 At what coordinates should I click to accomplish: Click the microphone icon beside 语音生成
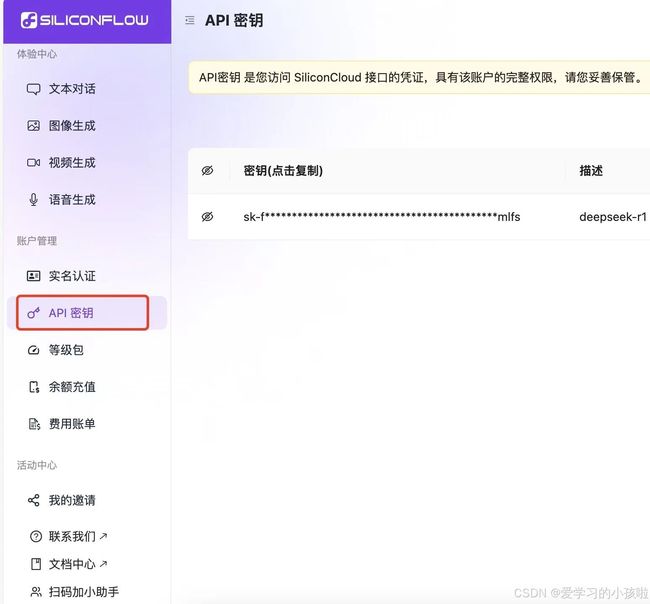[33, 199]
